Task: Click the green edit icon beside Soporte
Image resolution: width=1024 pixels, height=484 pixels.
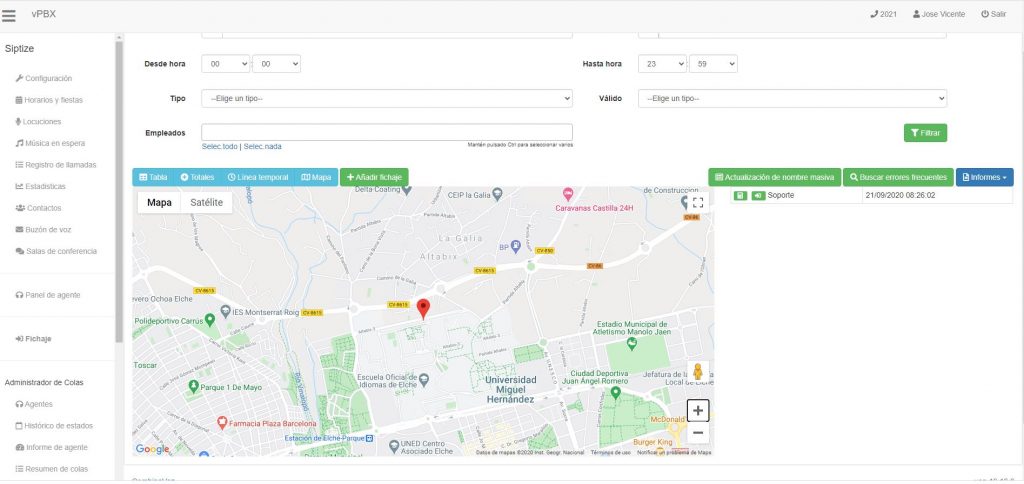Action: [740, 195]
